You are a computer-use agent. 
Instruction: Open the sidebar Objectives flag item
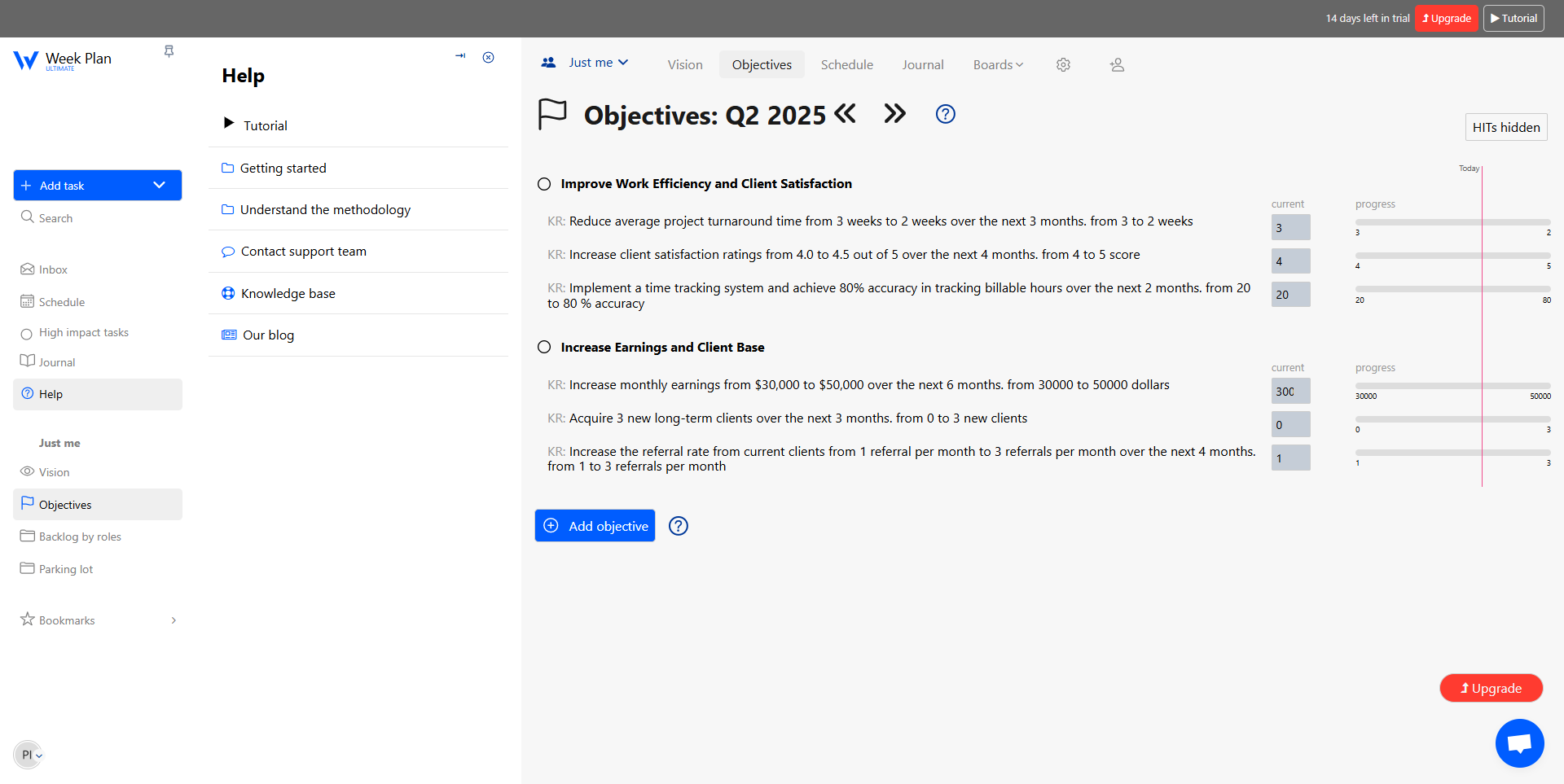pyautogui.click(x=98, y=505)
